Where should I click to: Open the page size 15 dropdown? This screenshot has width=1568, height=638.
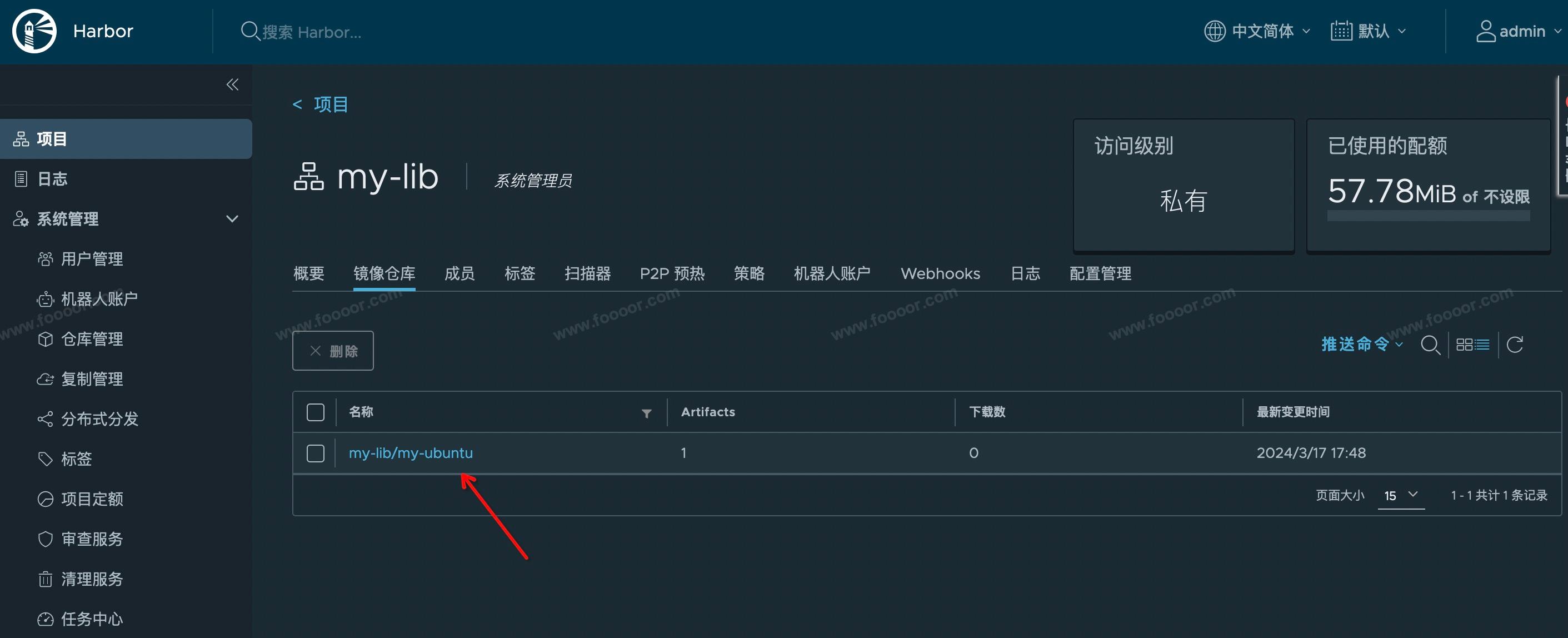(x=1401, y=496)
